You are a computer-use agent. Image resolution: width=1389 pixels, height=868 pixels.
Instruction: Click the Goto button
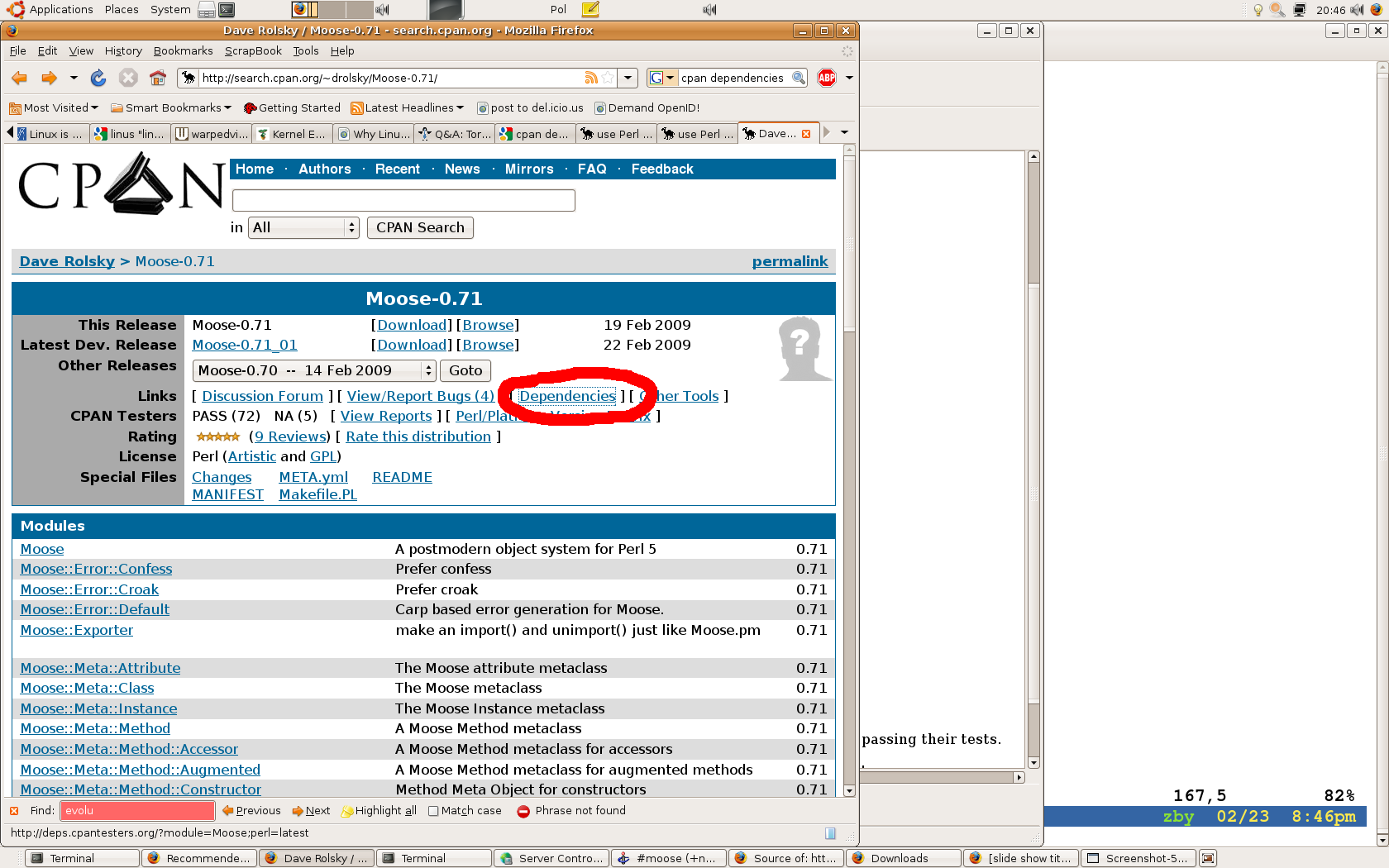465,370
